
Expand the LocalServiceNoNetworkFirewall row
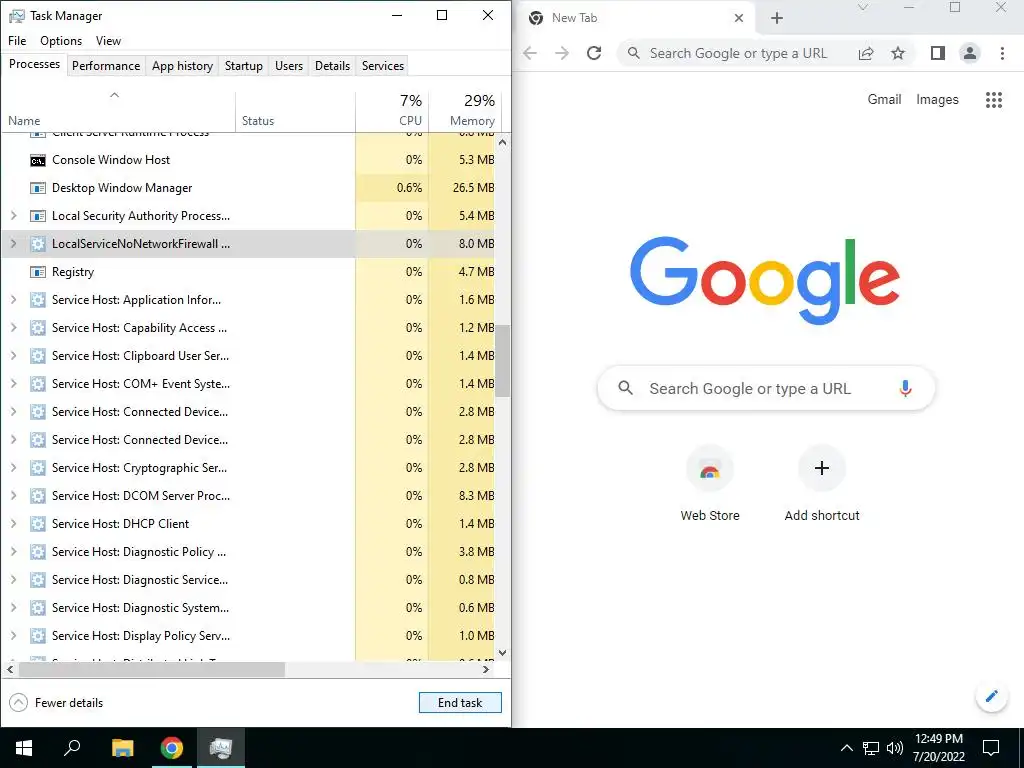[14, 244]
